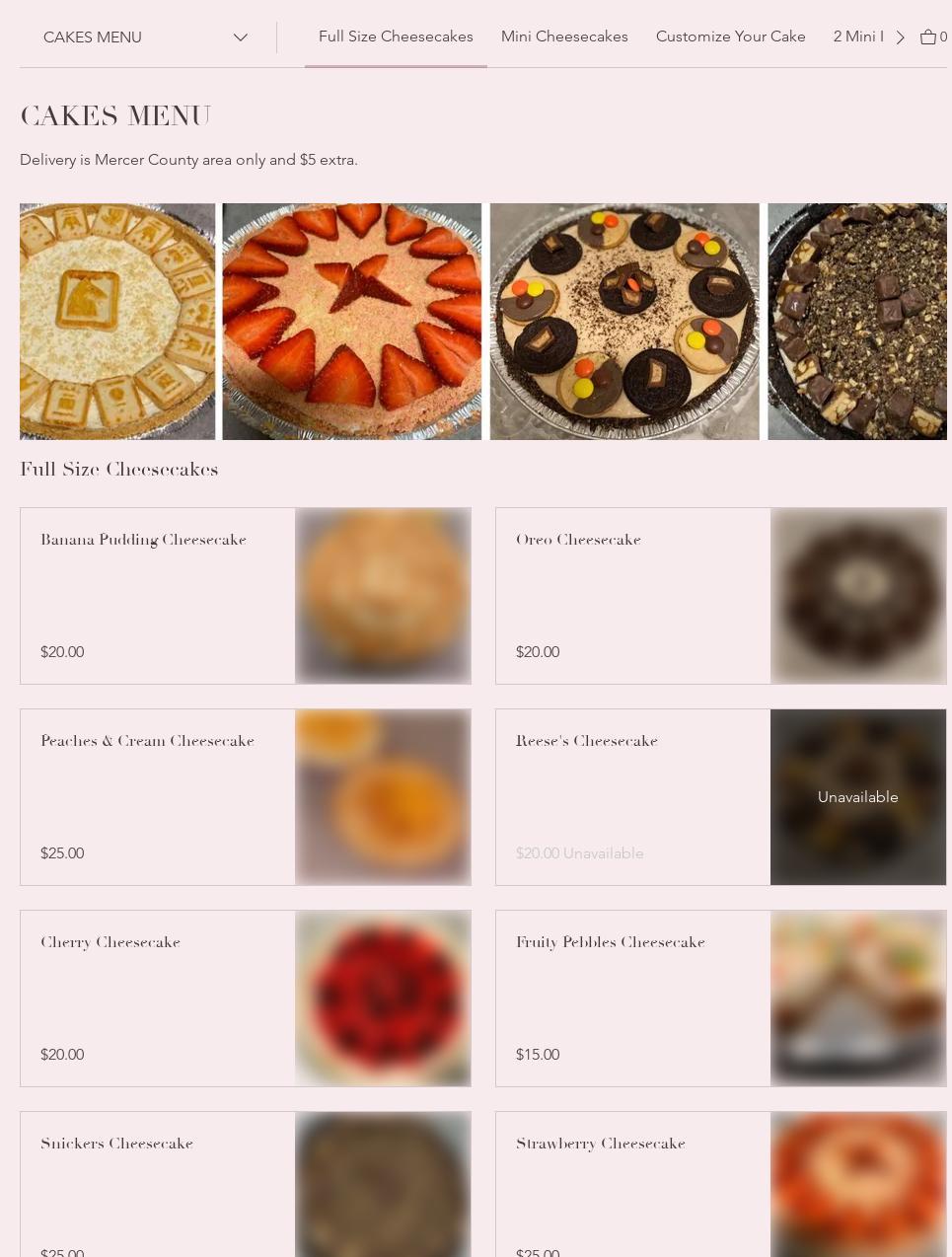Open the Banana Pudding Cheesecake item

(x=246, y=596)
